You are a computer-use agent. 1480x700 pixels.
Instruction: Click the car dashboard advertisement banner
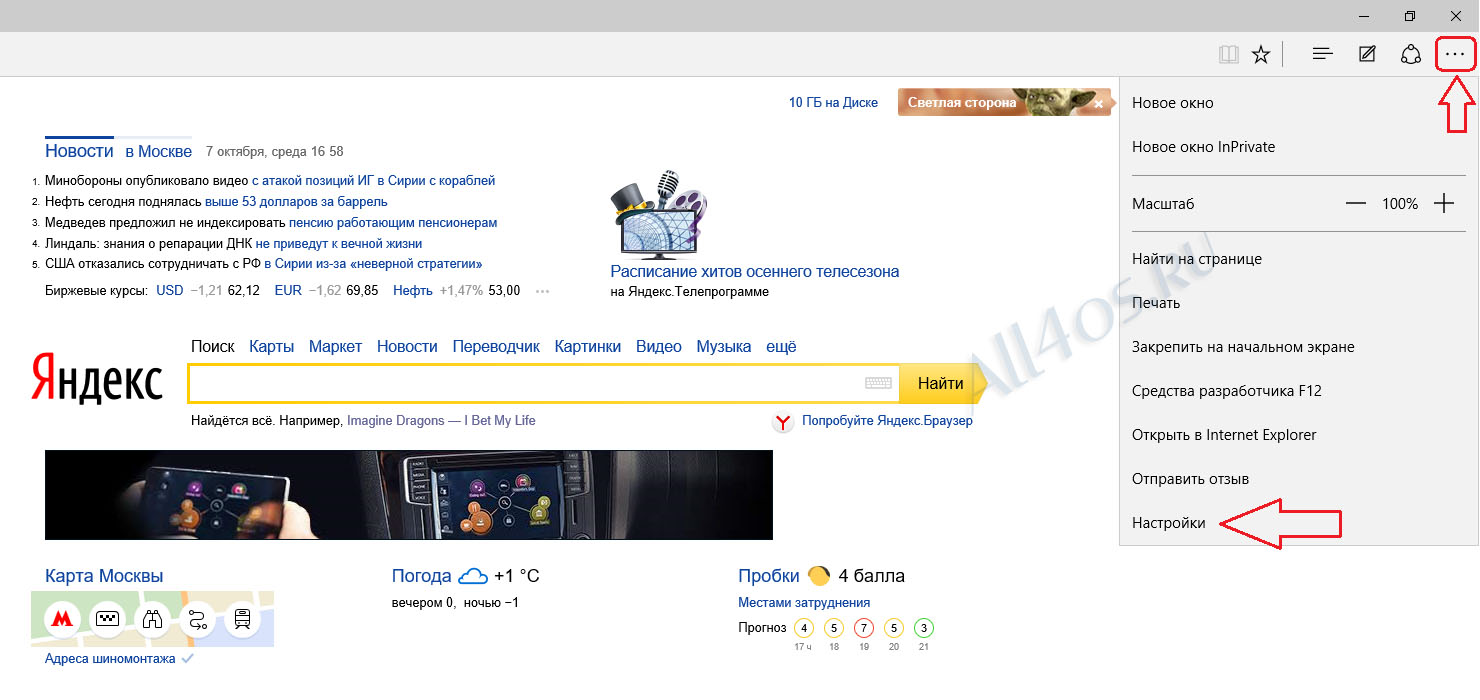coord(409,495)
